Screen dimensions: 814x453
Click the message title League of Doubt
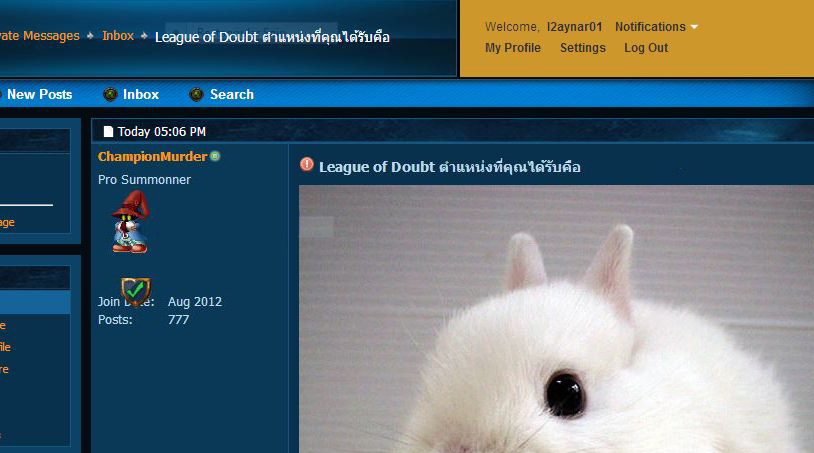[450, 167]
